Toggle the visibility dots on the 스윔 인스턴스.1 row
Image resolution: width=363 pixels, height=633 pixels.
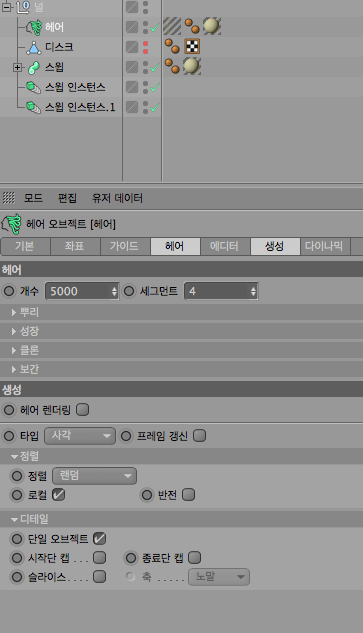tap(145, 107)
